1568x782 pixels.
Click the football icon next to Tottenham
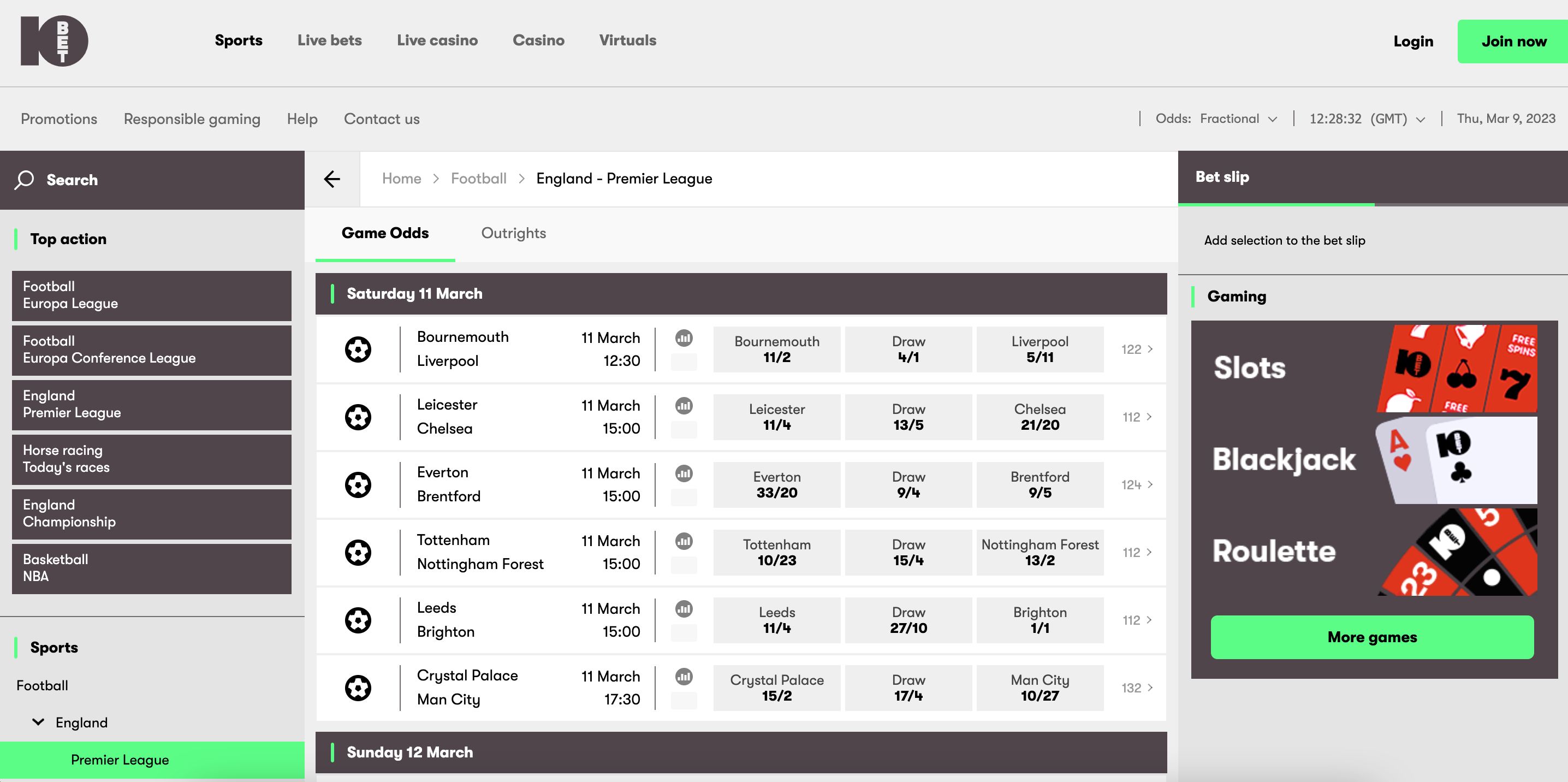pyautogui.click(x=359, y=552)
